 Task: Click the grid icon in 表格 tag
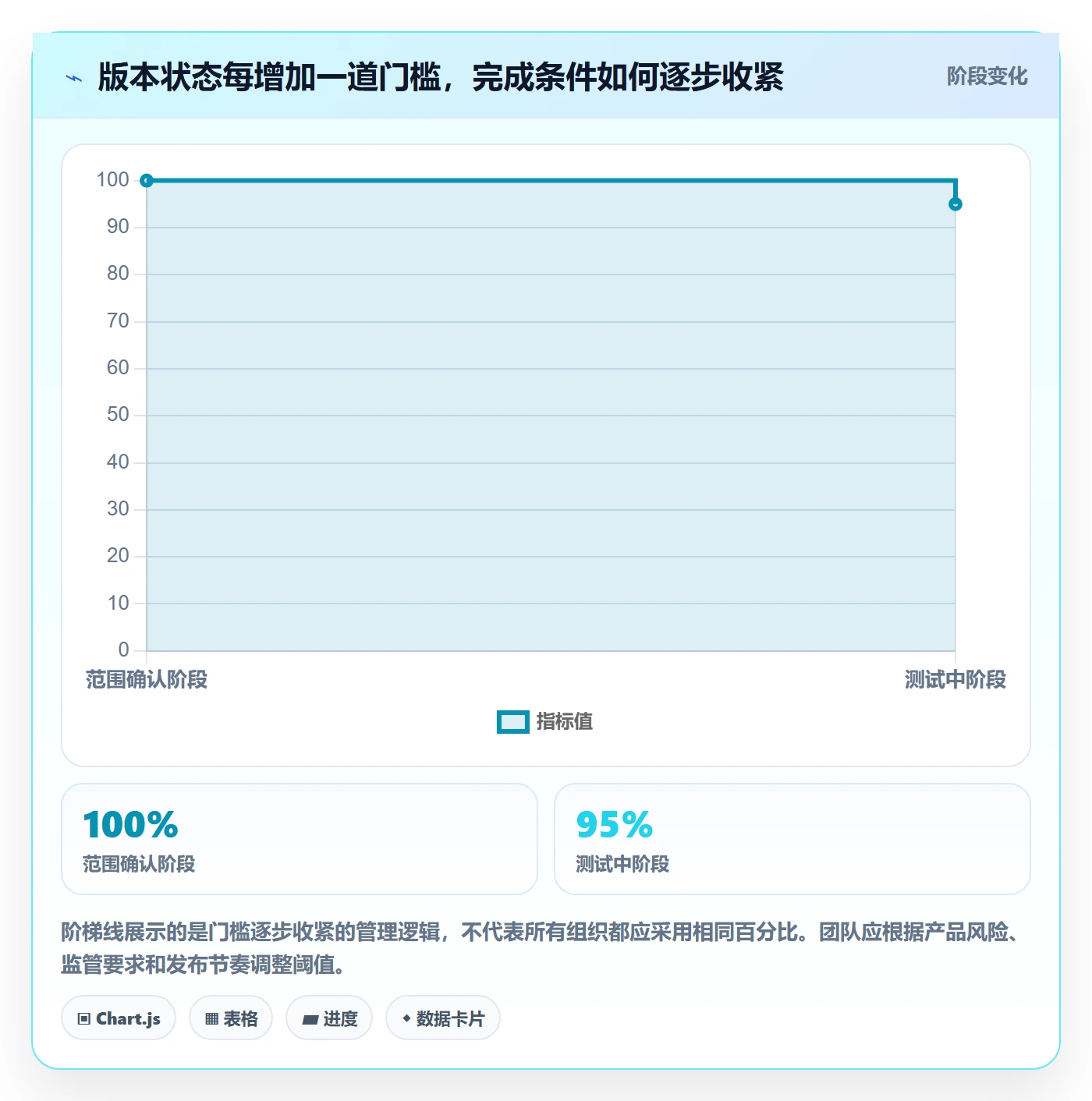(x=211, y=1019)
